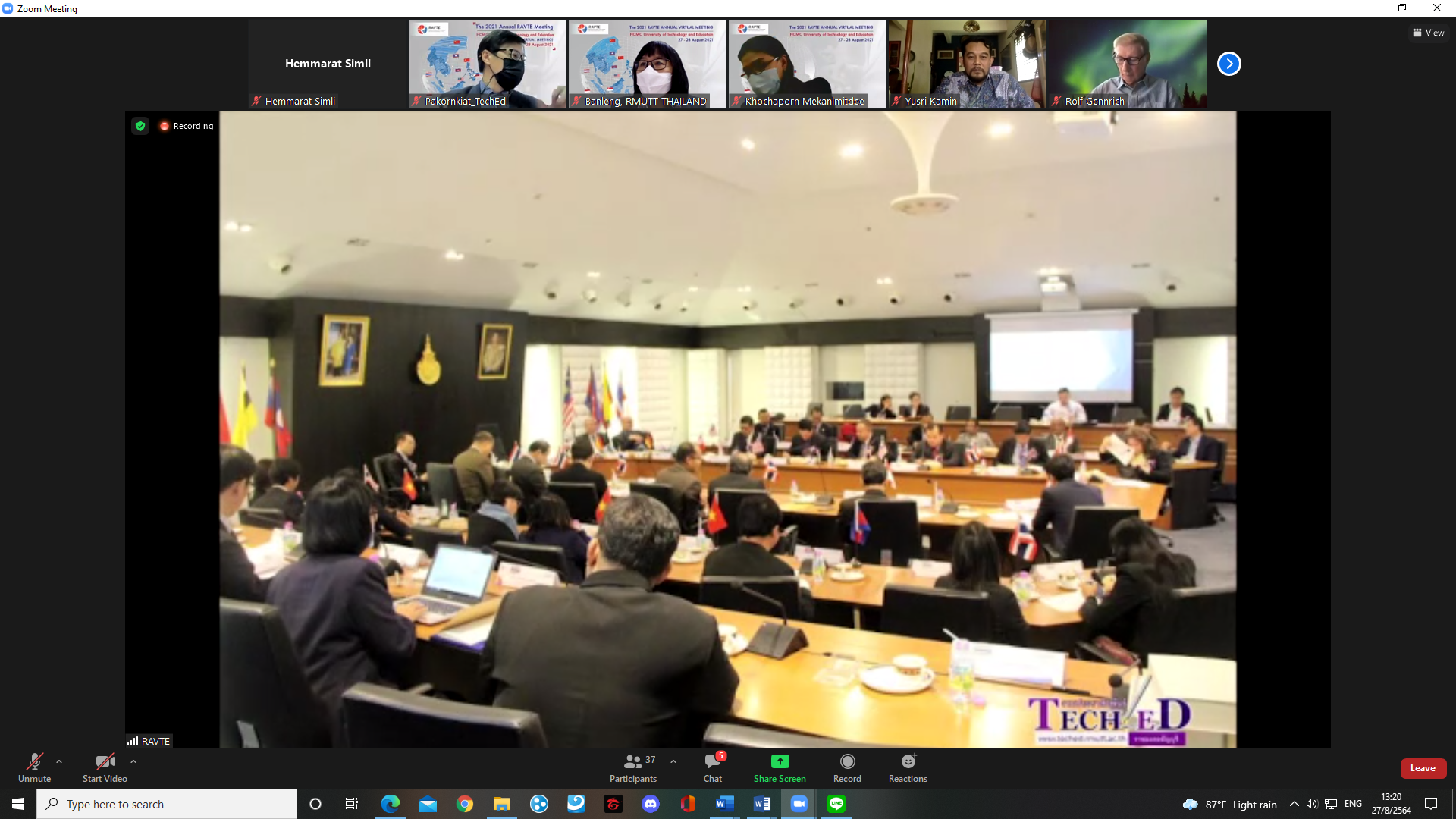
Task: Open blue bird app icon on taskbar
Action: (x=576, y=804)
